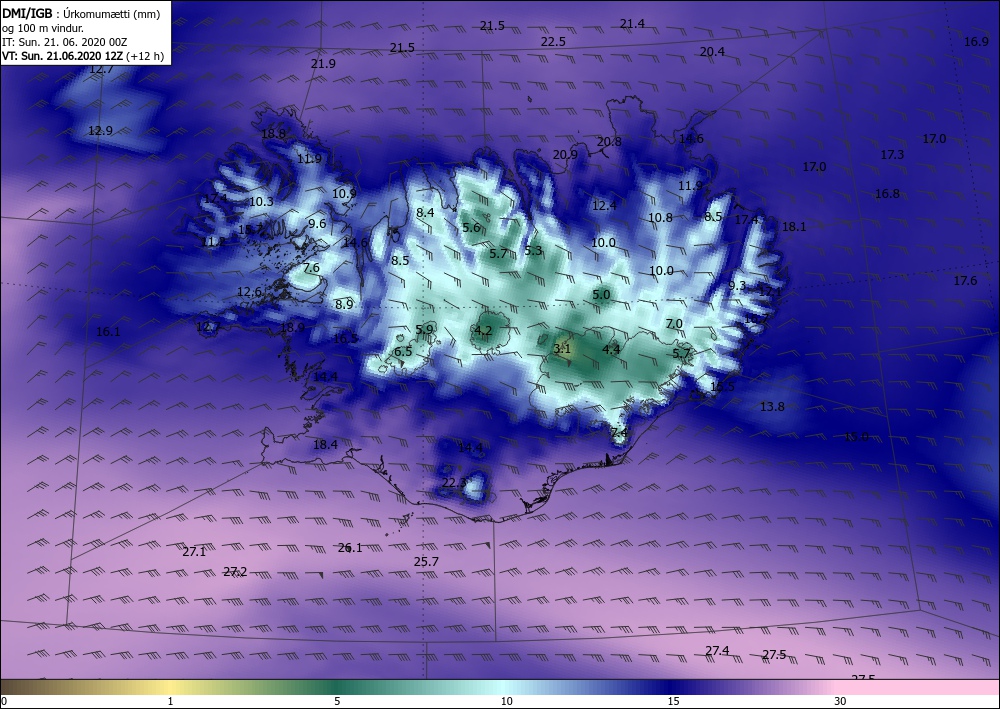This screenshot has height=709, width=1000.
Task: Click the 16.9 value on the map
Action: pyautogui.click(x=976, y=41)
